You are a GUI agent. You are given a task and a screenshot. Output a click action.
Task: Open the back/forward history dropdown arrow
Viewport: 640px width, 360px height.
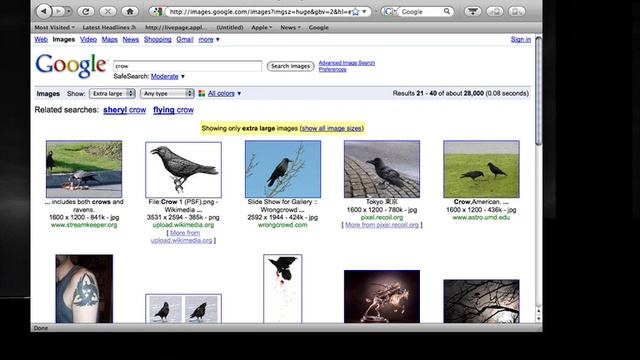[x=69, y=11]
